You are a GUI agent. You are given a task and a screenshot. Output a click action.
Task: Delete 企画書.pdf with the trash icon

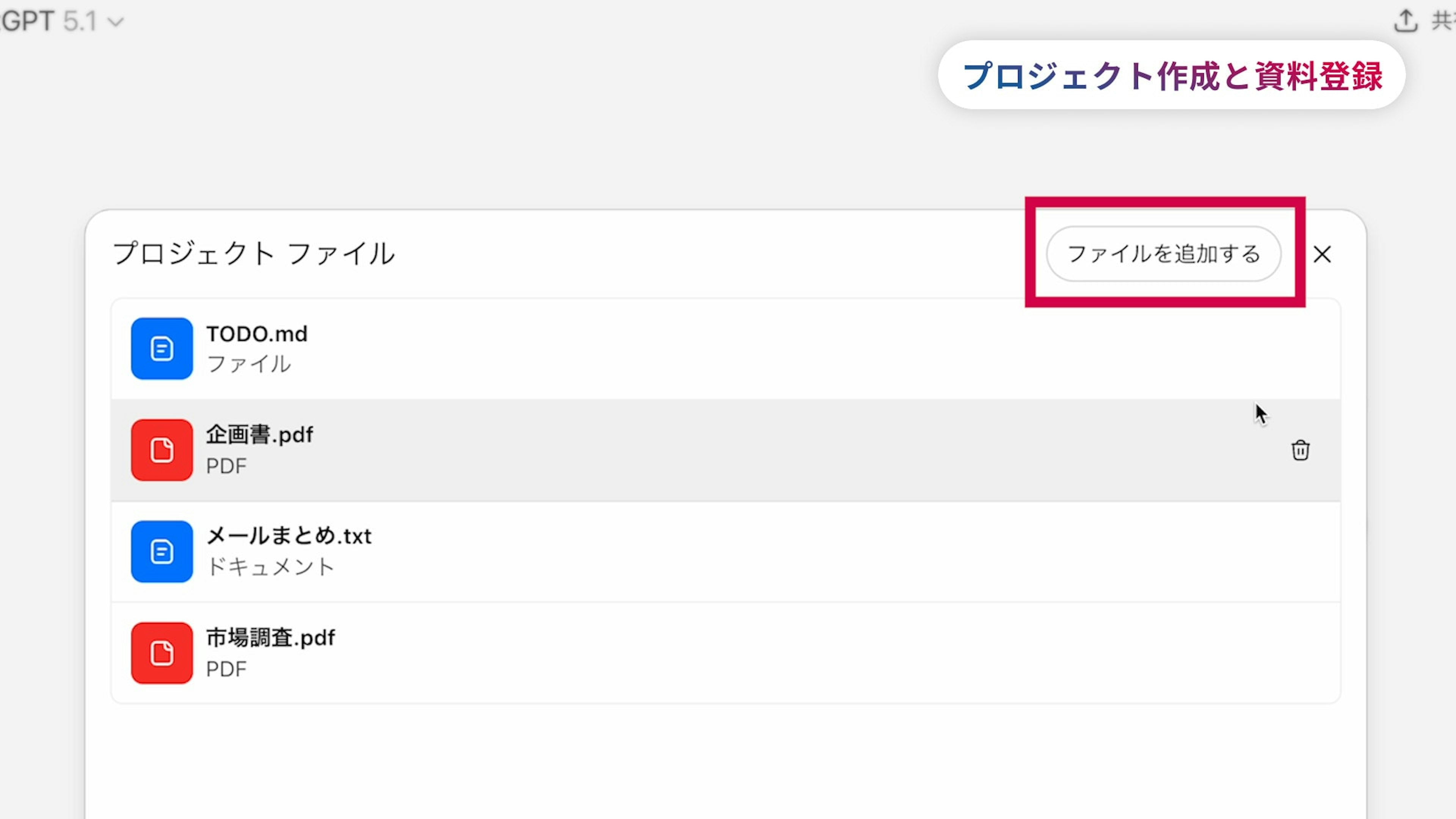pyautogui.click(x=1300, y=450)
